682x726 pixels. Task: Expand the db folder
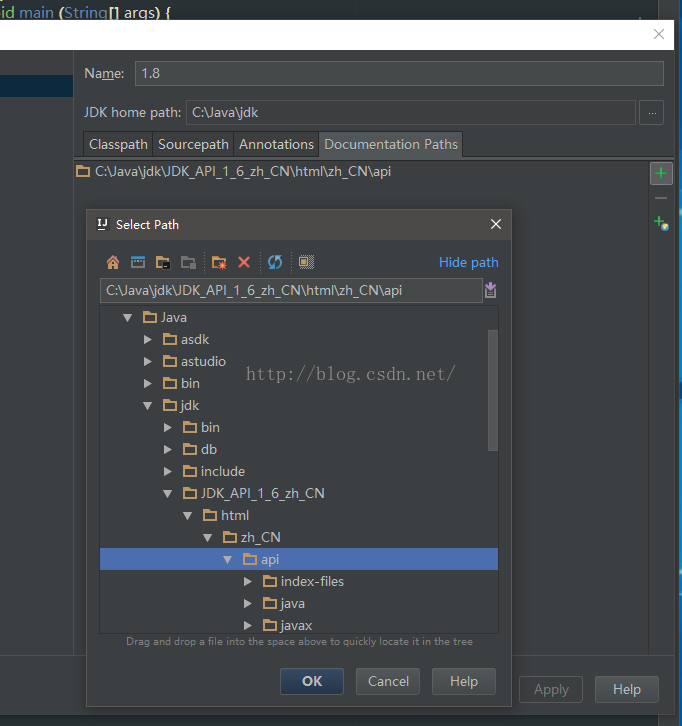(x=168, y=450)
